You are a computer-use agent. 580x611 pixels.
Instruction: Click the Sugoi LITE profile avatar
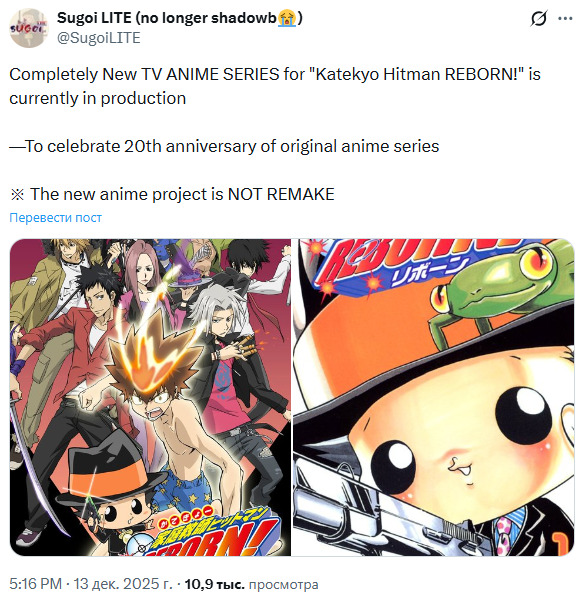coord(28,28)
